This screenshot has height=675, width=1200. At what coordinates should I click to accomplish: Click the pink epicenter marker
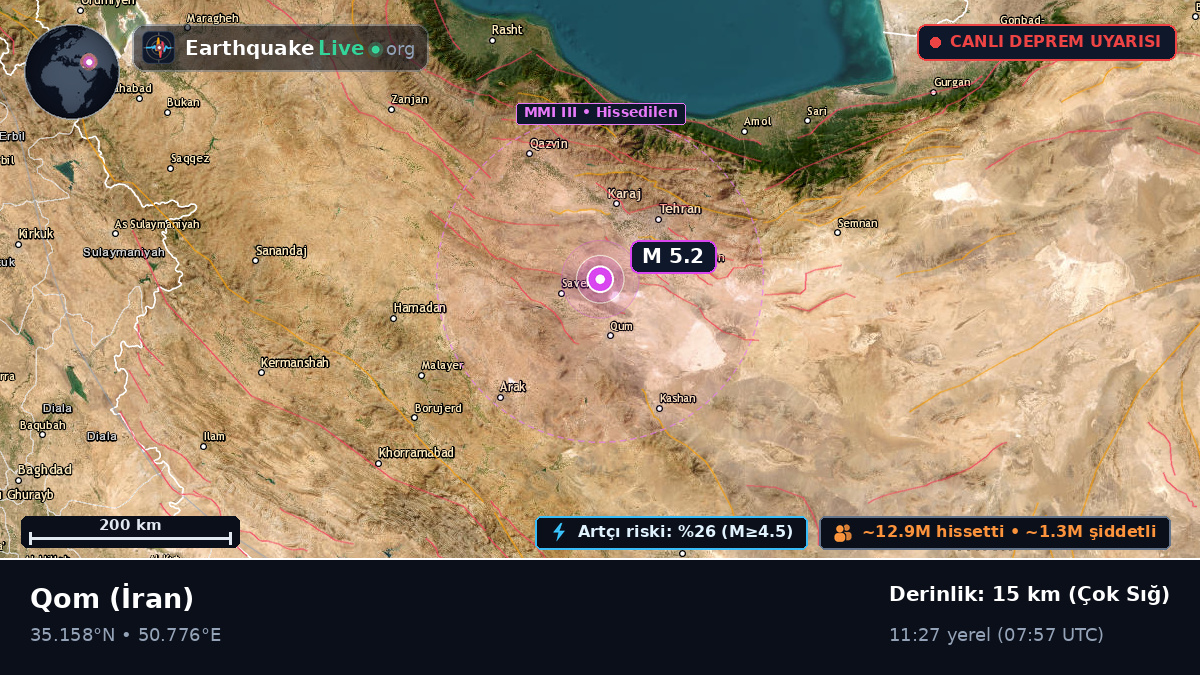(x=600, y=279)
